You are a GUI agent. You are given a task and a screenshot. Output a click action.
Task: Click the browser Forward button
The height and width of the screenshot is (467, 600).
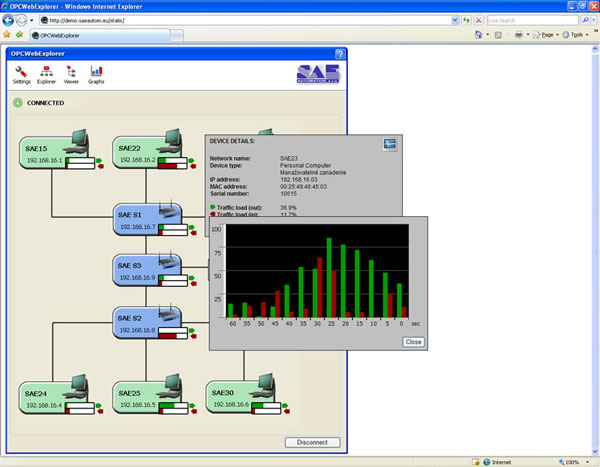coord(22,20)
